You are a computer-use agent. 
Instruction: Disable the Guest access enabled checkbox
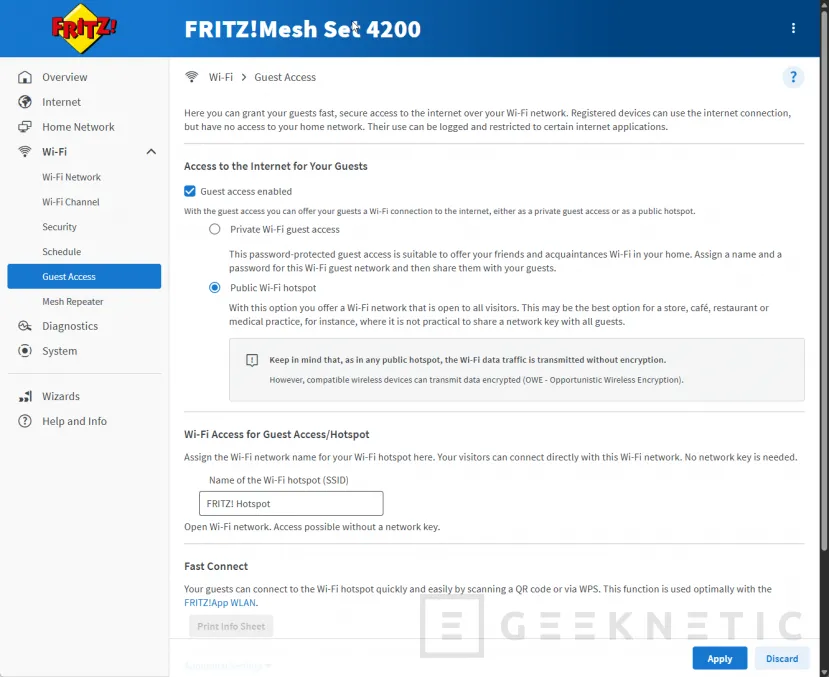(x=190, y=191)
